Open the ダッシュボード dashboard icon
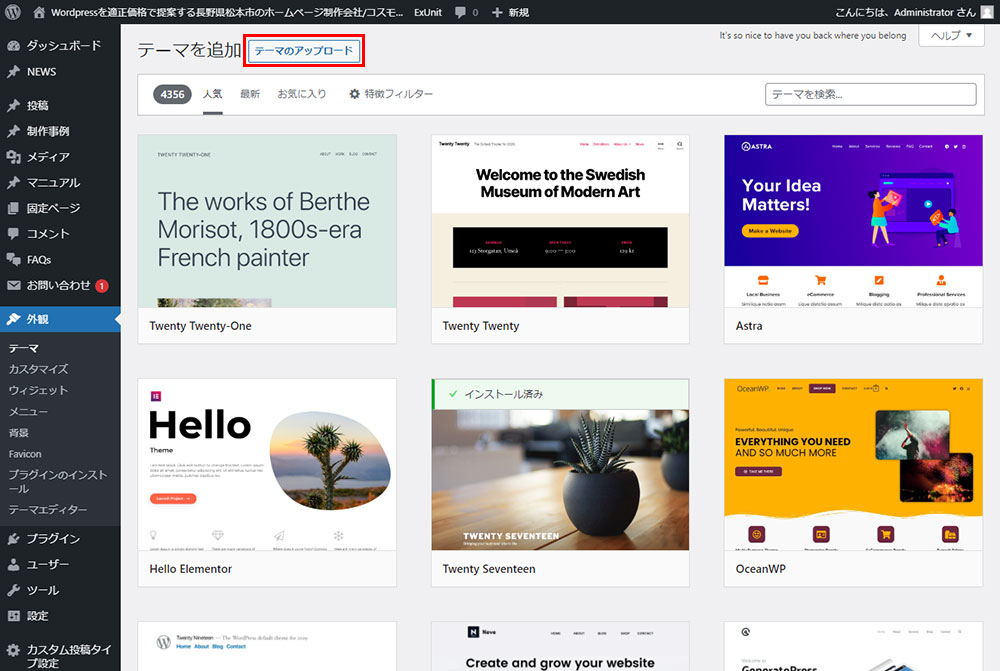Image resolution: width=1000 pixels, height=671 pixels. [14, 46]
